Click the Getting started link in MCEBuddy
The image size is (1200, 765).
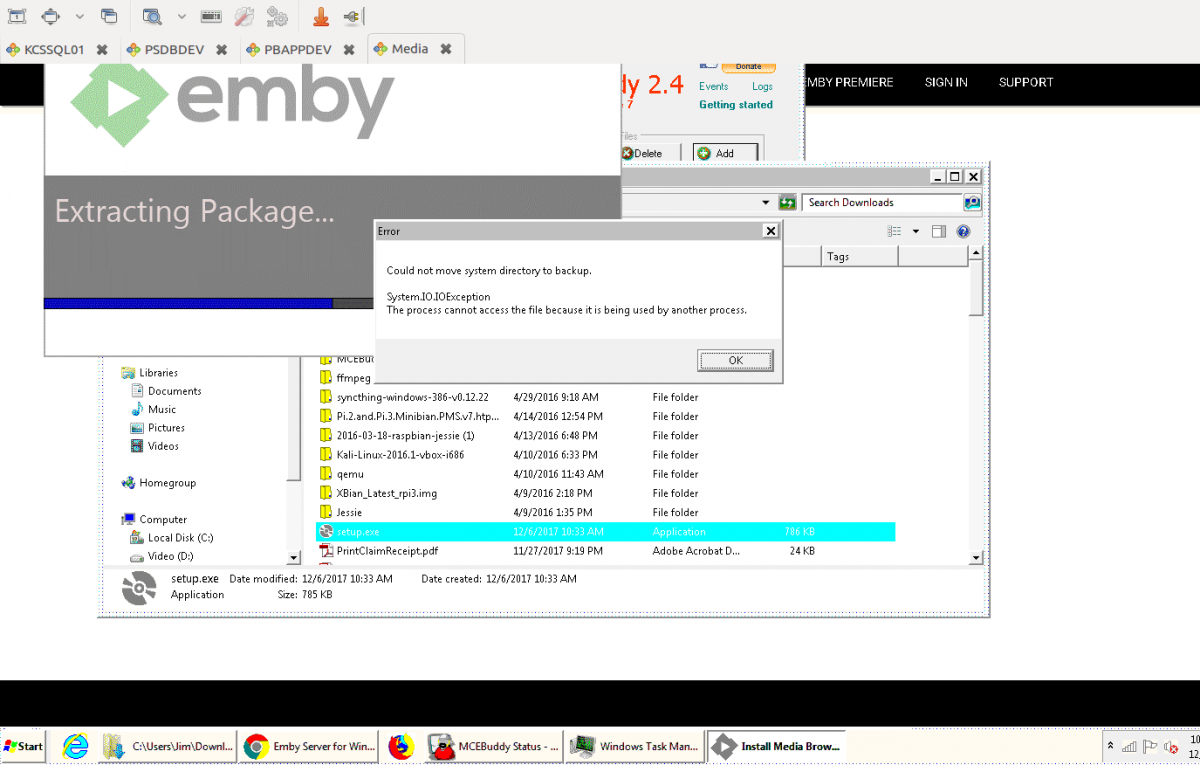(x=737, y=104)
